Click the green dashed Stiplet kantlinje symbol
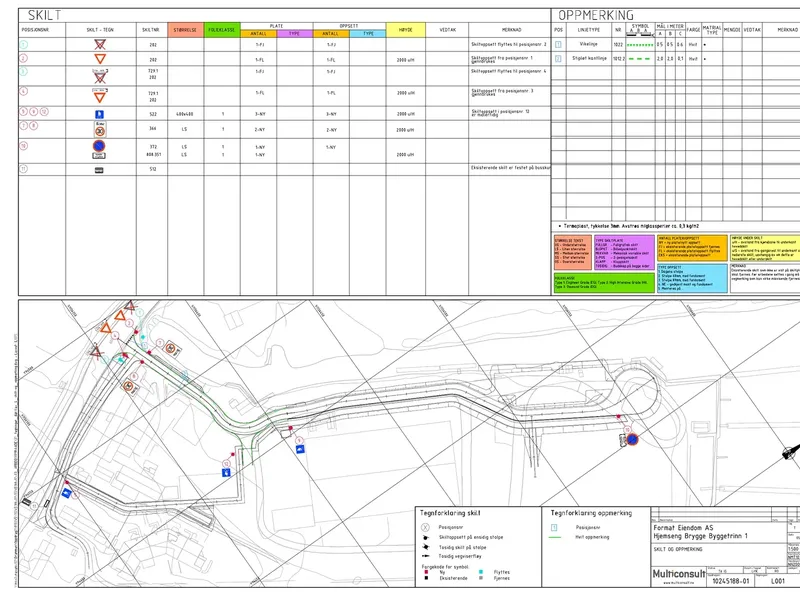Viewport: 800px width, 600px height. point(640,59)
